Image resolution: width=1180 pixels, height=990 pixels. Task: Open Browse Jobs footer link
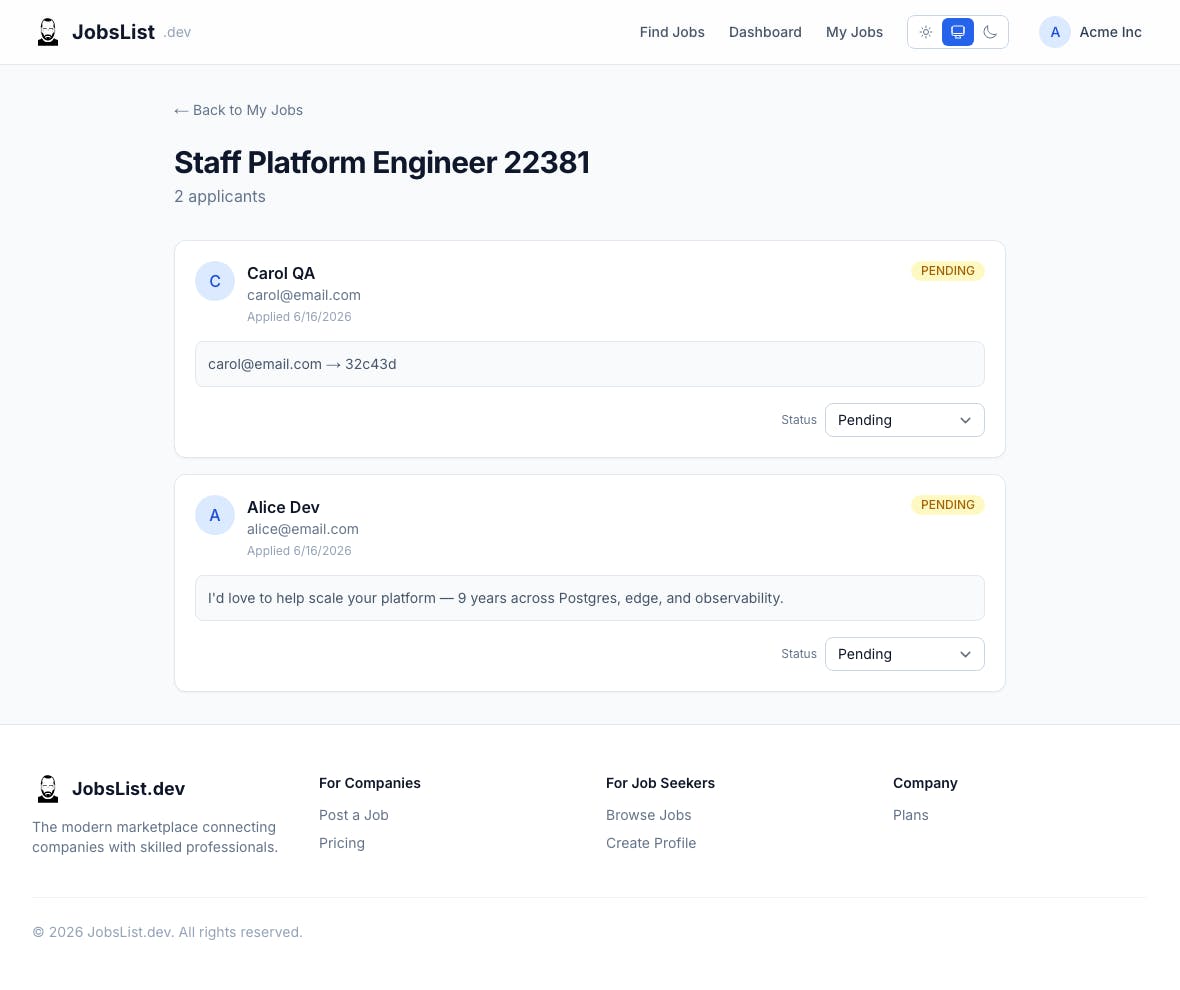tap(648, 815)
